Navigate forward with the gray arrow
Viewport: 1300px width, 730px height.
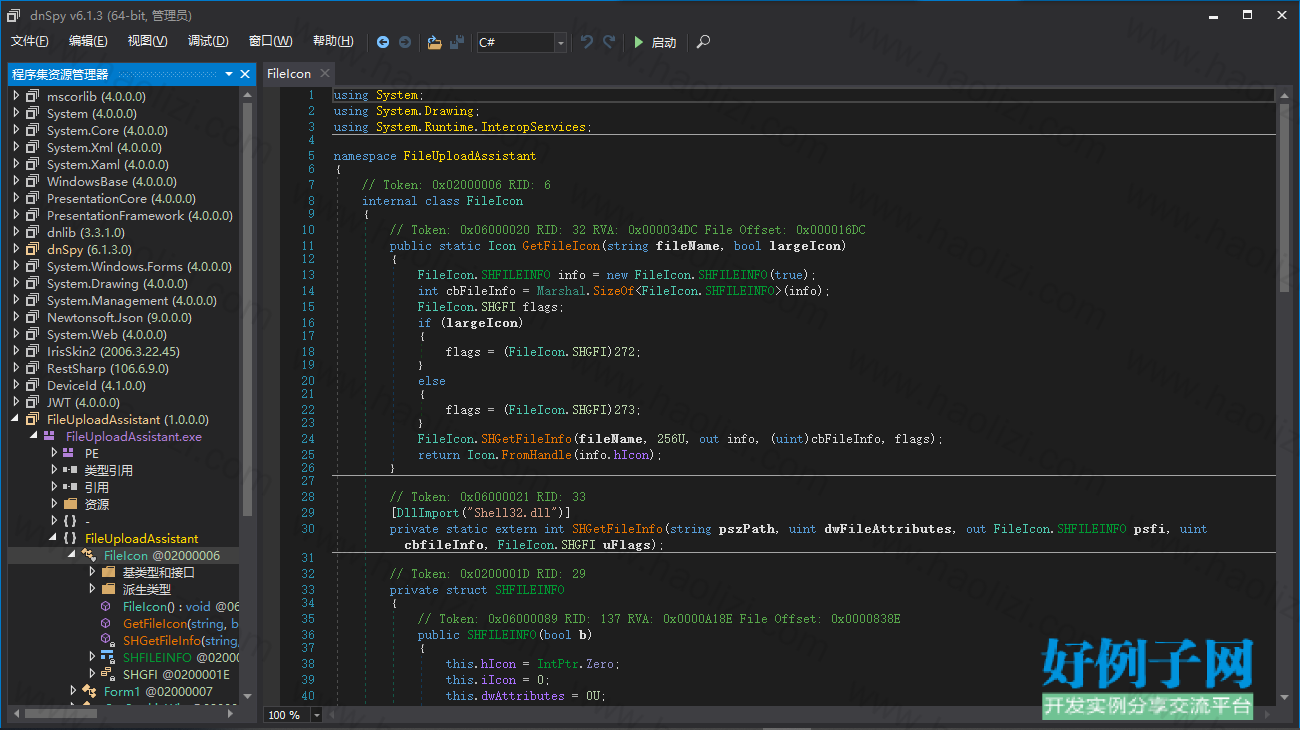pyautogui.click(x=405, y=42)
